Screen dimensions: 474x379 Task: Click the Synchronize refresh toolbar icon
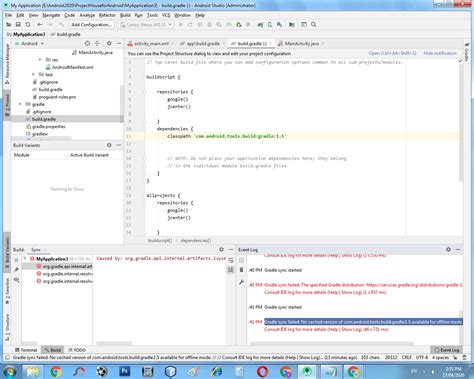point(28,25)
